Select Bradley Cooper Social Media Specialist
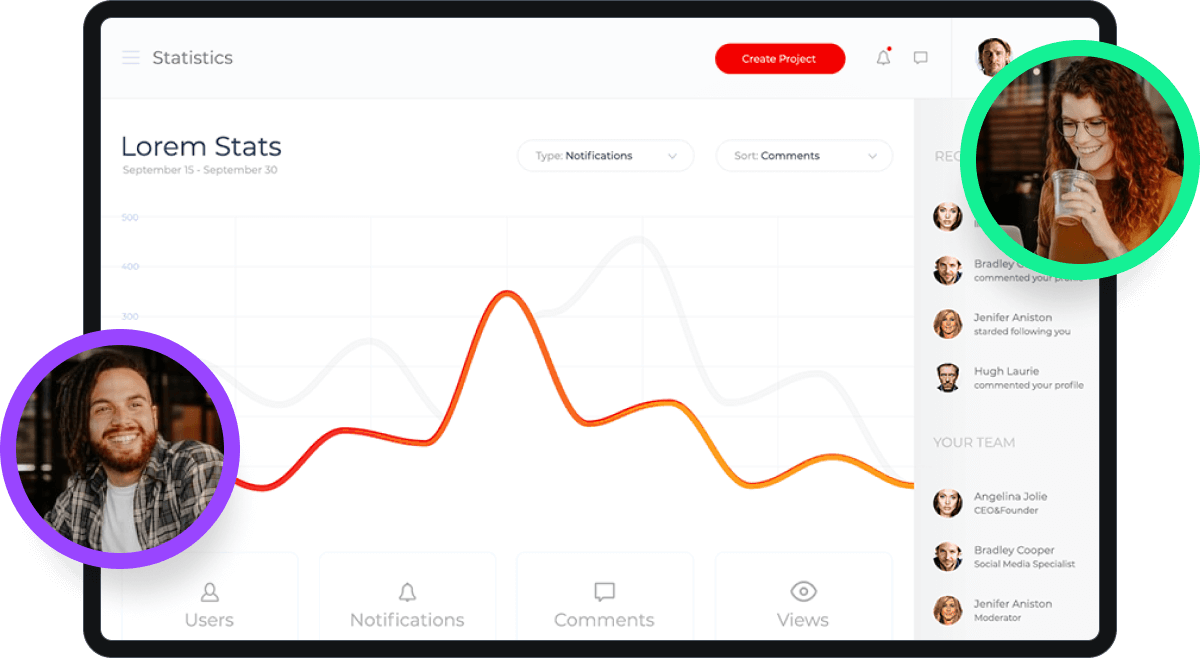1200x658 pixels. point(1010,557)
